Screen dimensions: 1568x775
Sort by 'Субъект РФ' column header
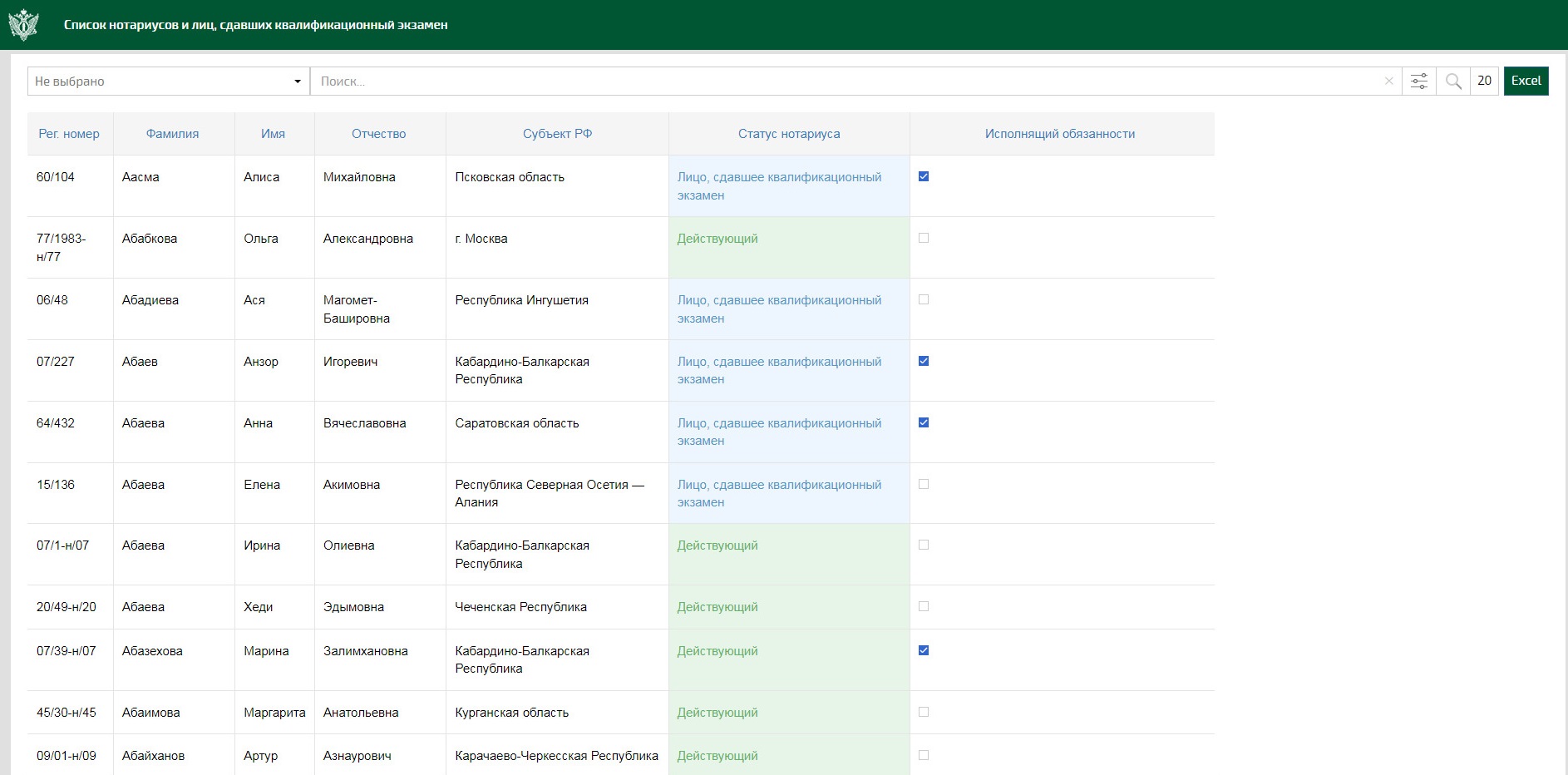click(557, 134)
